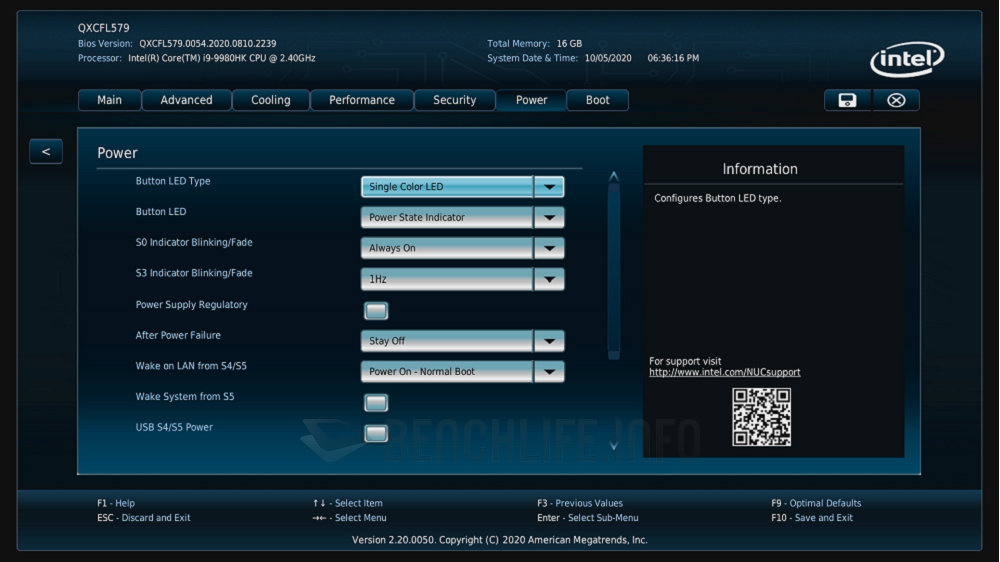Toggle USB S4/S5 Power checkbox

376,433
